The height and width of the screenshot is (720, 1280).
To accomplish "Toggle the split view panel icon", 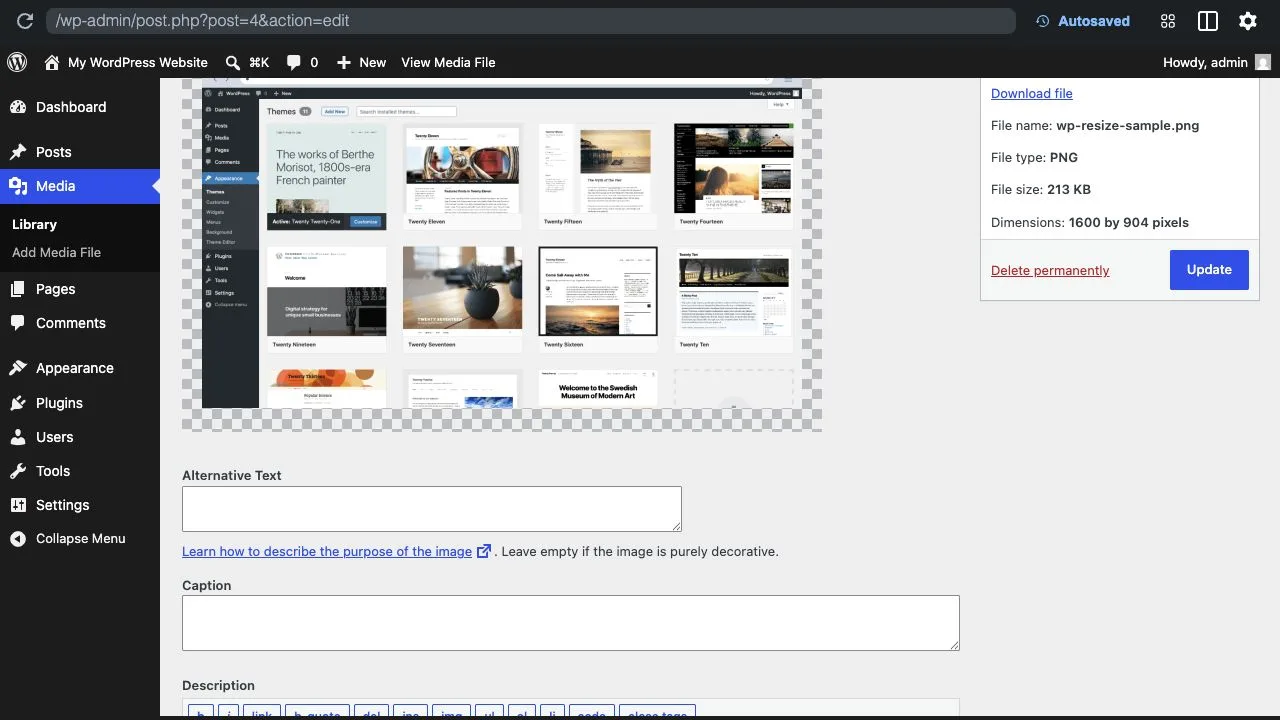I will tap(1208, 21).
